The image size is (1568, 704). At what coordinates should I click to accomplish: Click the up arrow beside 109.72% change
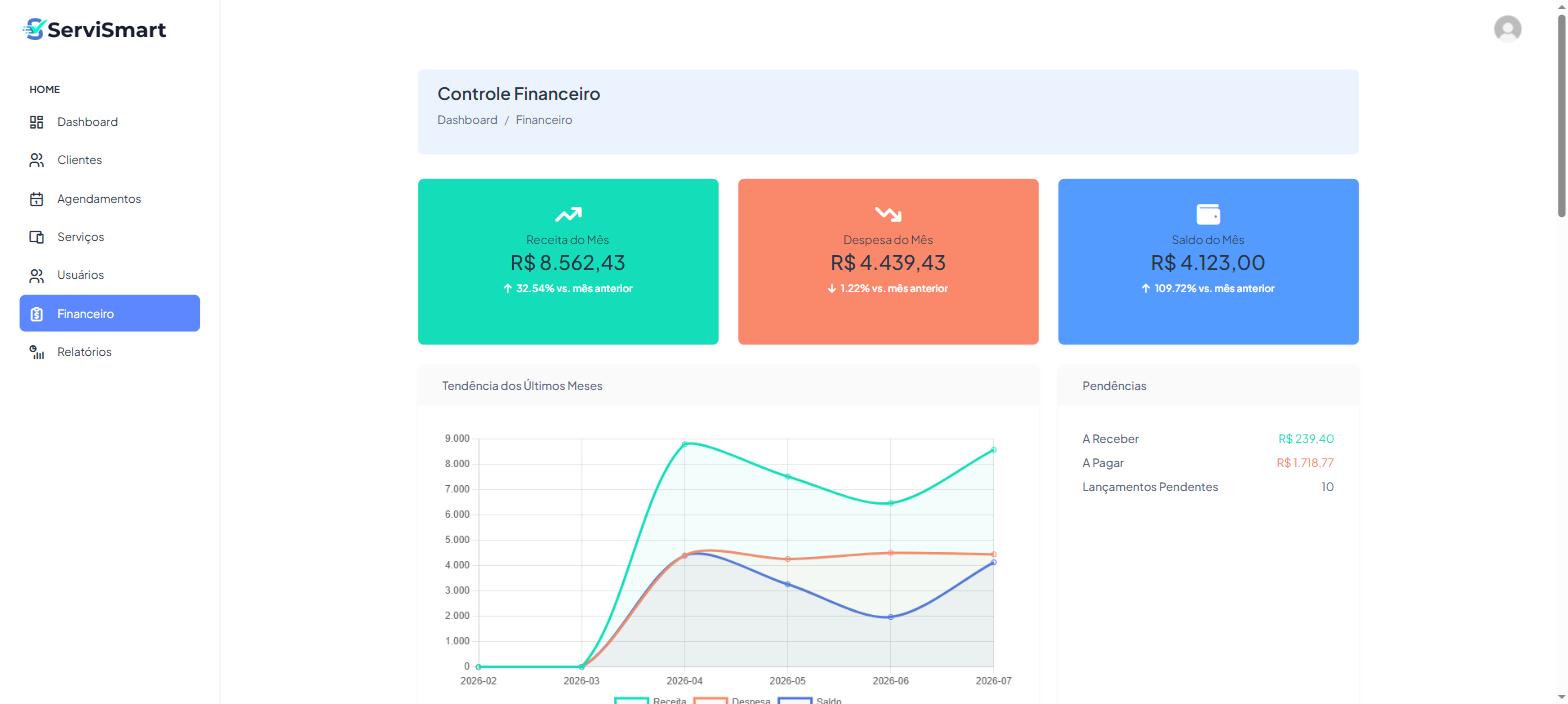coord(1146,288)
